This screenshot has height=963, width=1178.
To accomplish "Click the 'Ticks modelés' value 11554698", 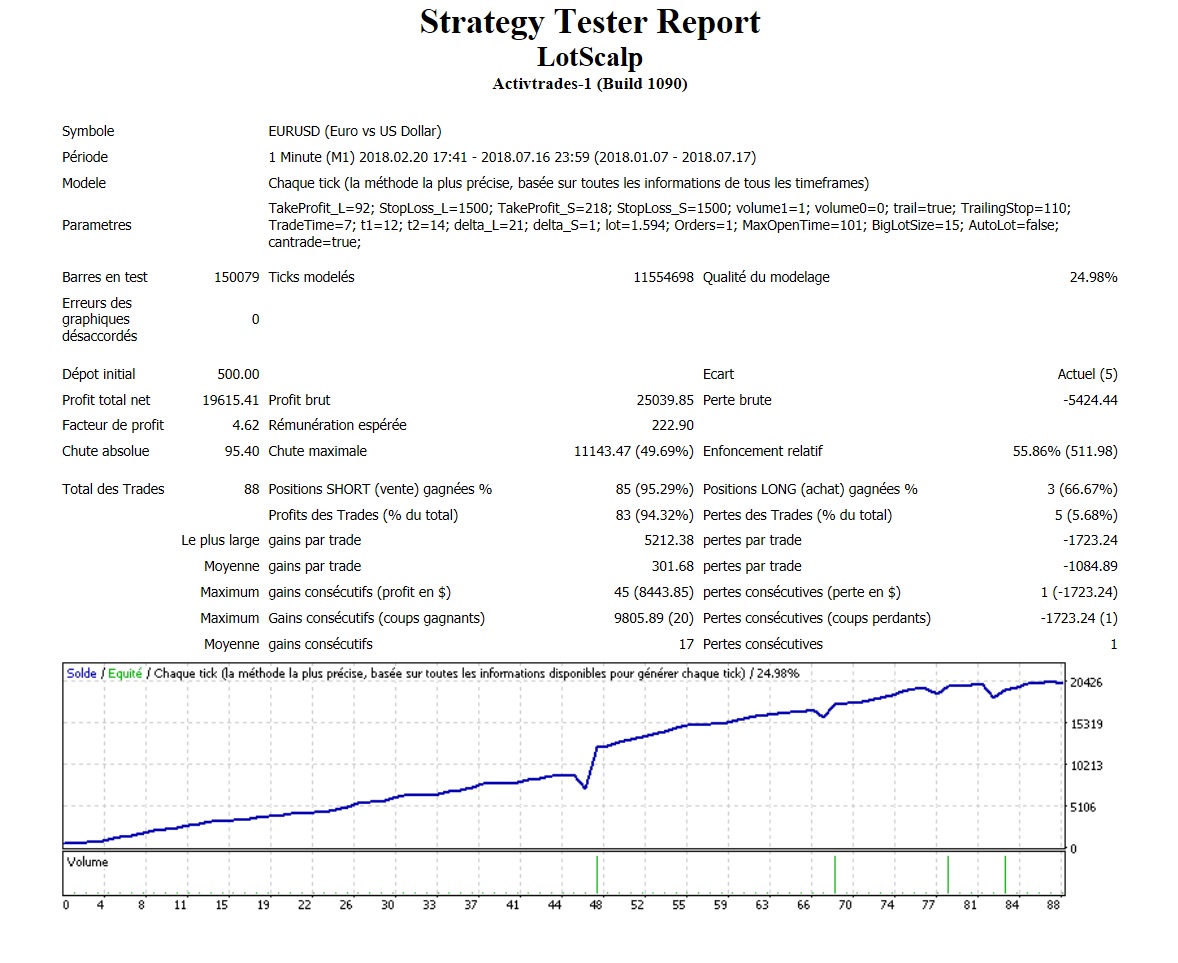I will pyautogui.click(x=663, y=277).
